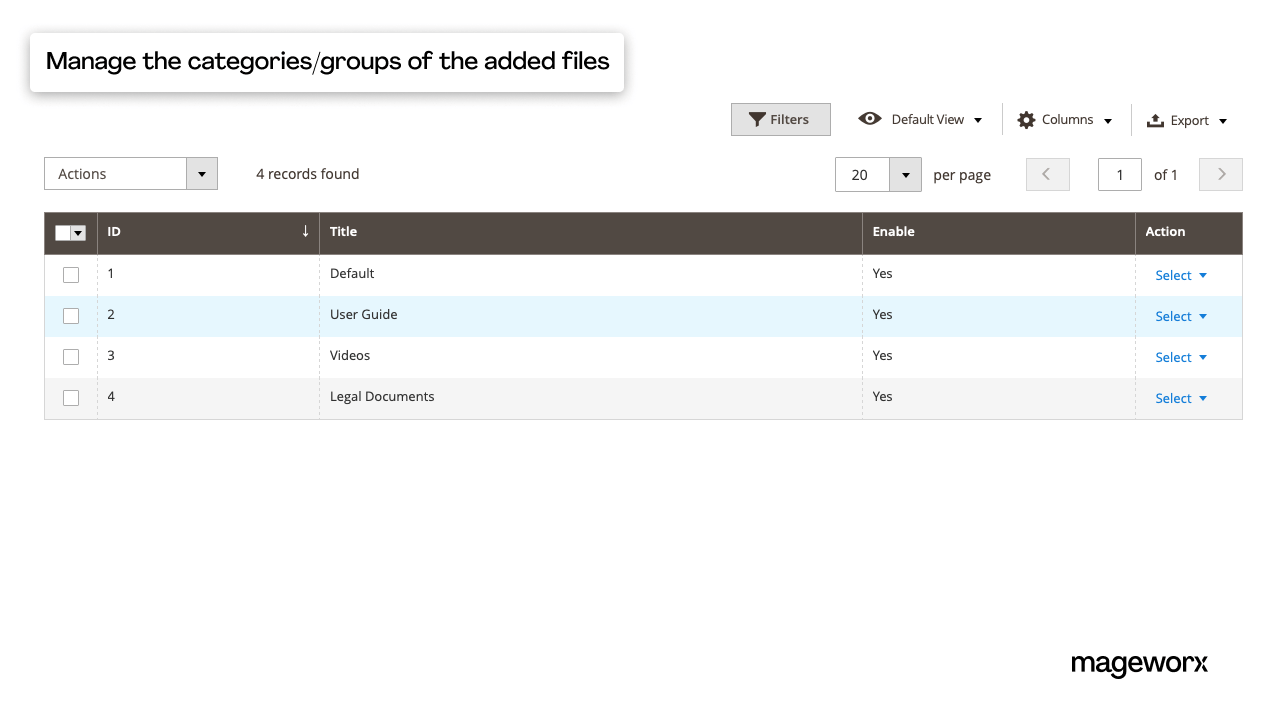Click inside the page number field
The width and height of the screenshot is (1288, 728).
(1119, 174)
